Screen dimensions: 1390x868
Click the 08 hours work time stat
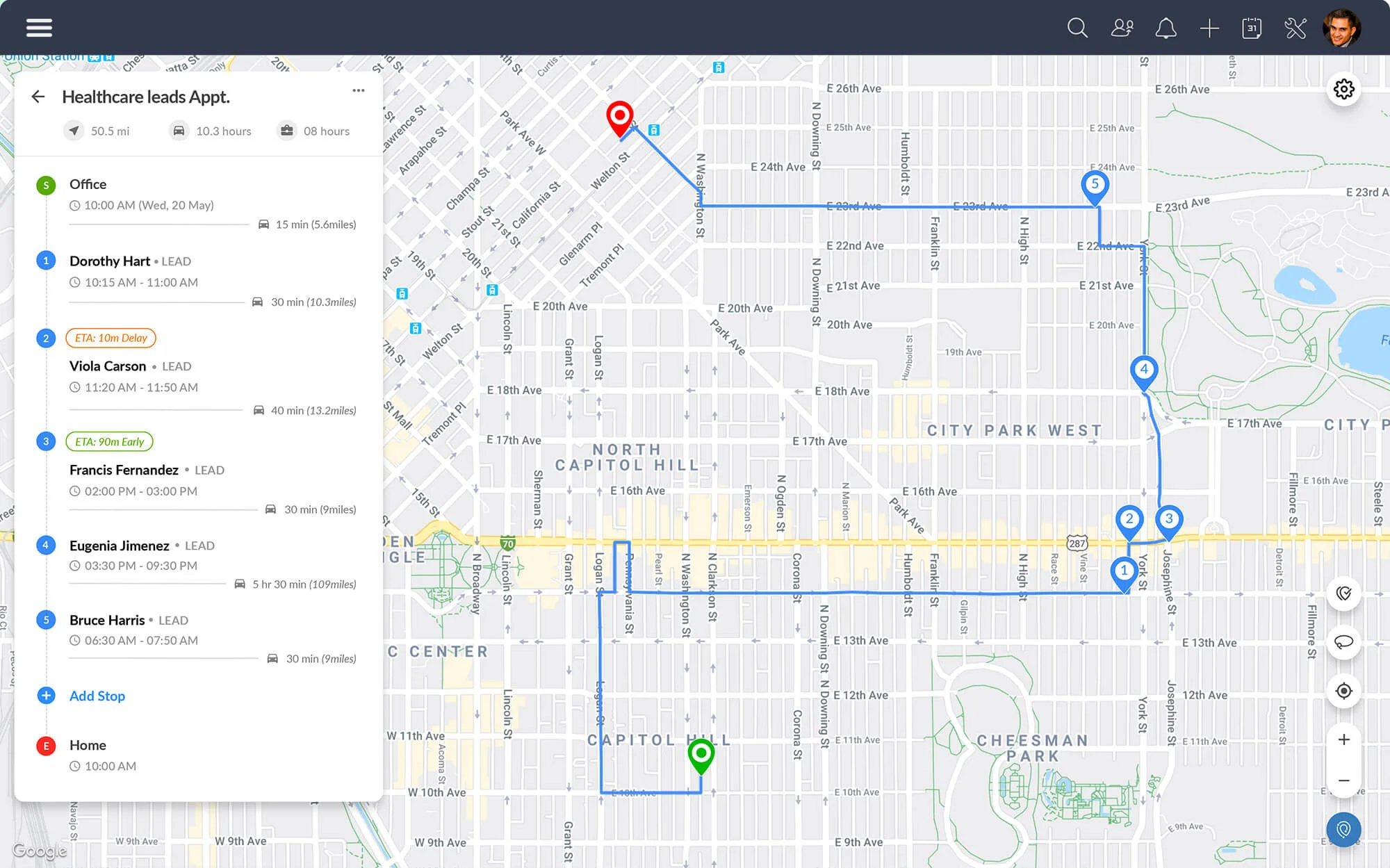(x=314, y=131)
